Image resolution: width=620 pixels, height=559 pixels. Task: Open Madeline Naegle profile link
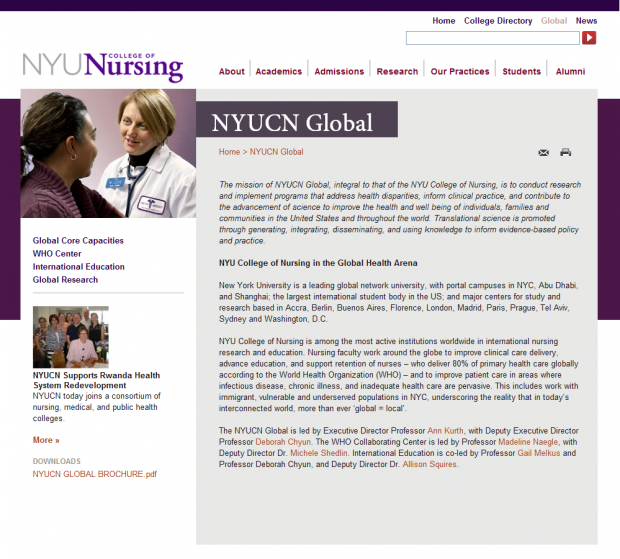528,442
